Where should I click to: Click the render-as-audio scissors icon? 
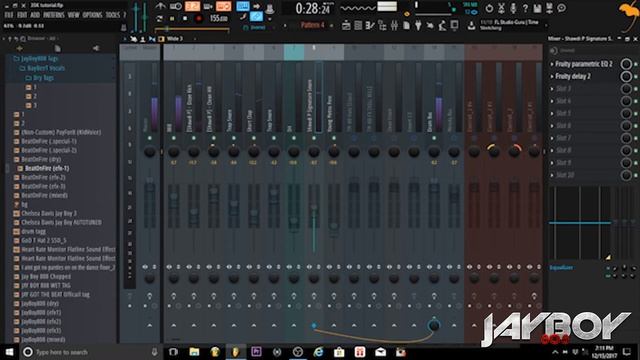click(501, 8)
